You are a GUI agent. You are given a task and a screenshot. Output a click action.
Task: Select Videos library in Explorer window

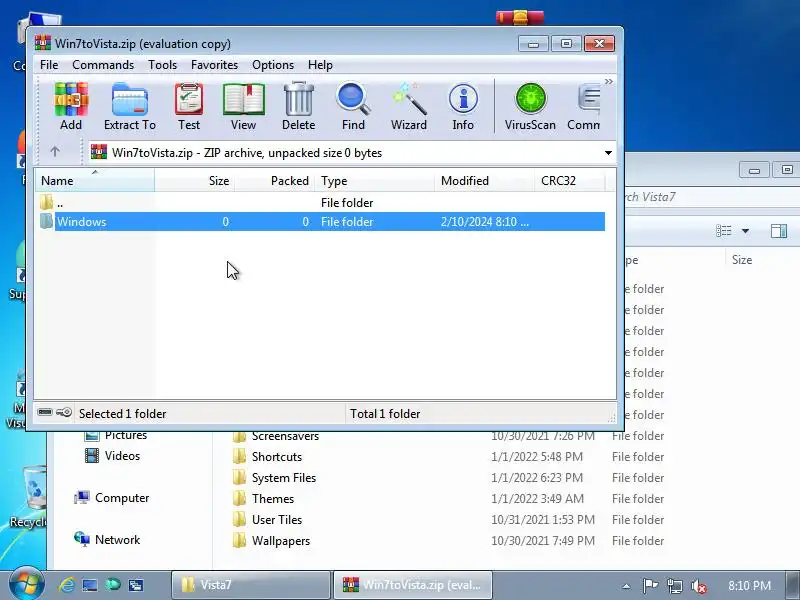click(x=112, y=456)
